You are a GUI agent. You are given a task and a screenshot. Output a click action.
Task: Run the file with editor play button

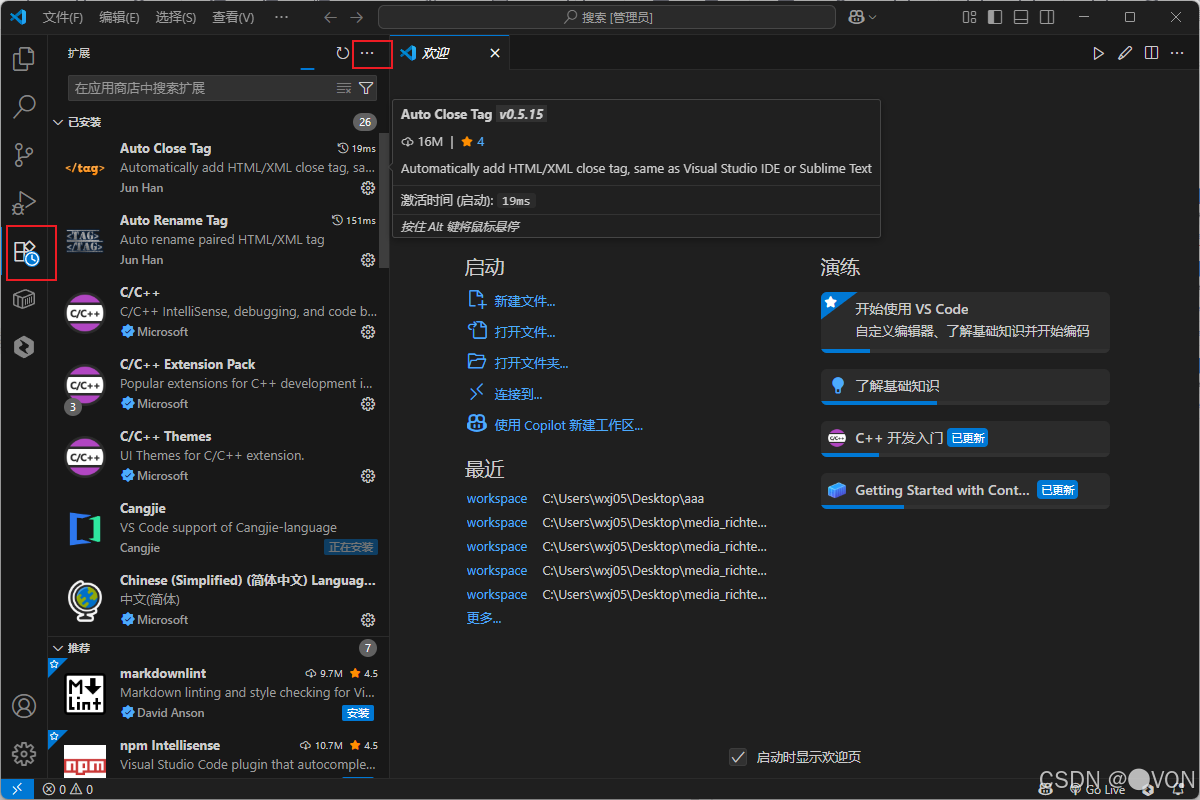(1099, 53)
